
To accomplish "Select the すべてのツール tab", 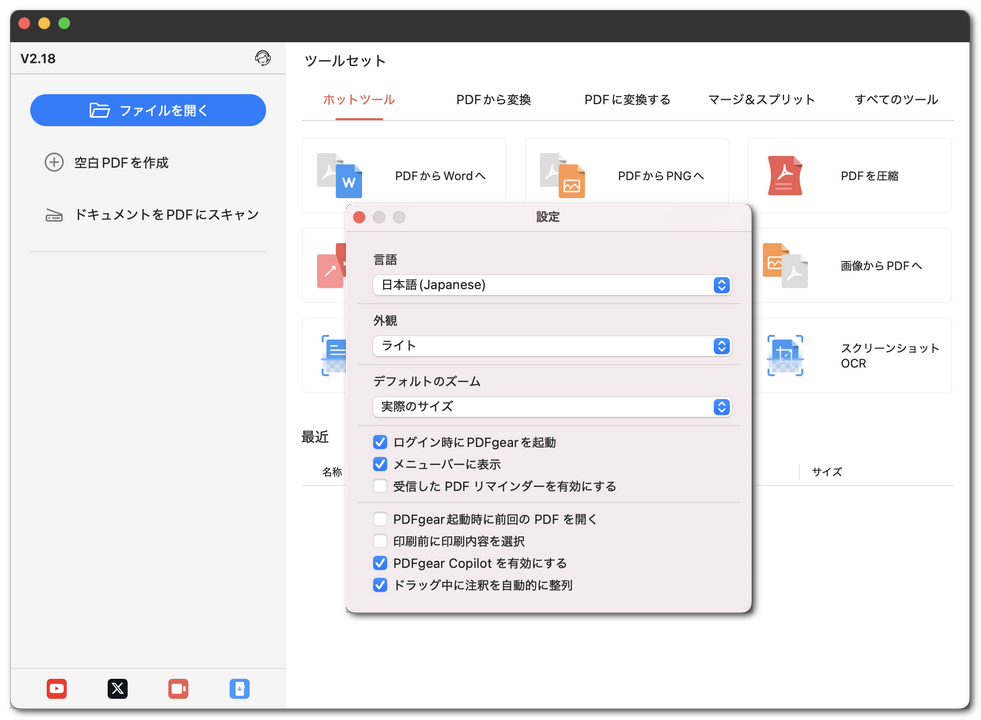I will click(895, 99).
